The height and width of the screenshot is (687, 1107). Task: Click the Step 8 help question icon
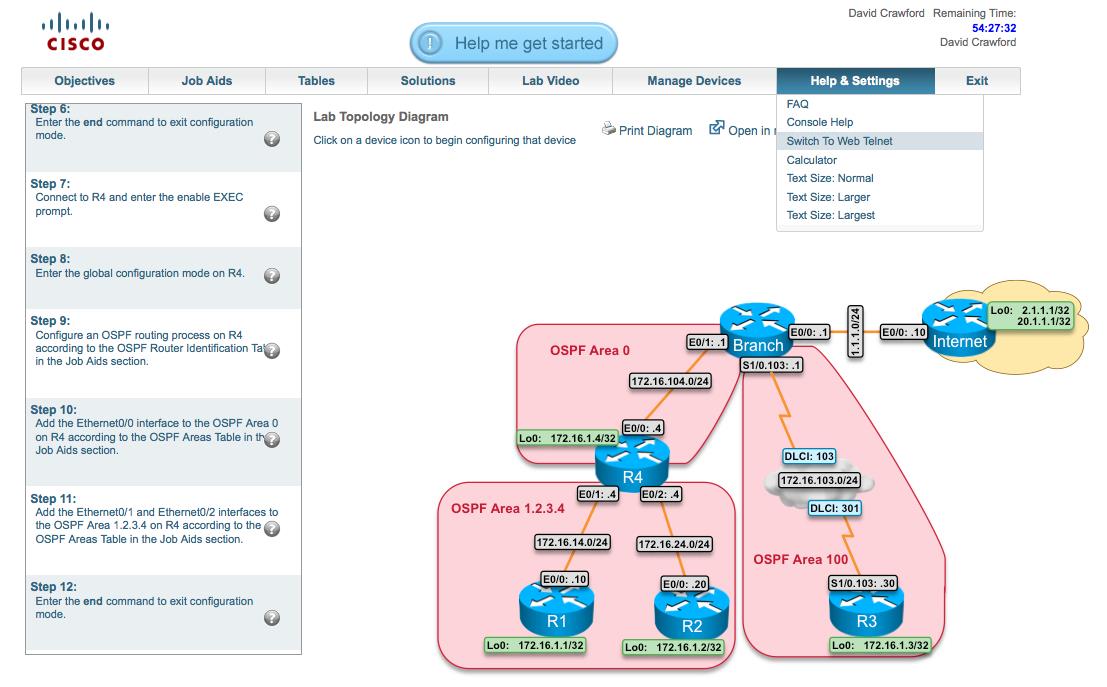tap(271, 276)
